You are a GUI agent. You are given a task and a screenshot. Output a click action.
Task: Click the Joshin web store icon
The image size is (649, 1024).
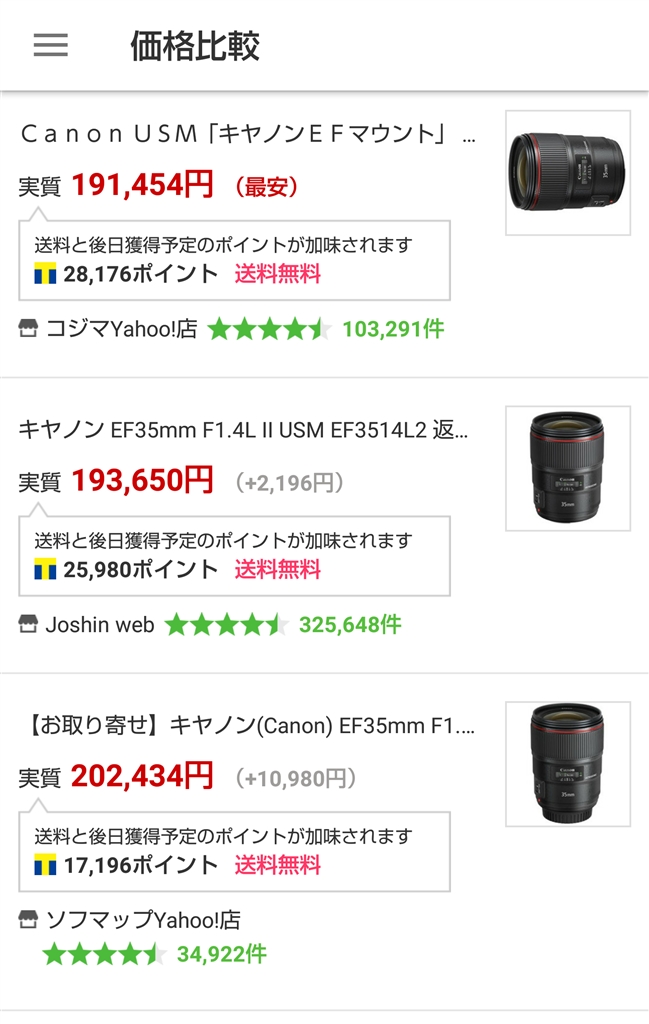[28, 625]
